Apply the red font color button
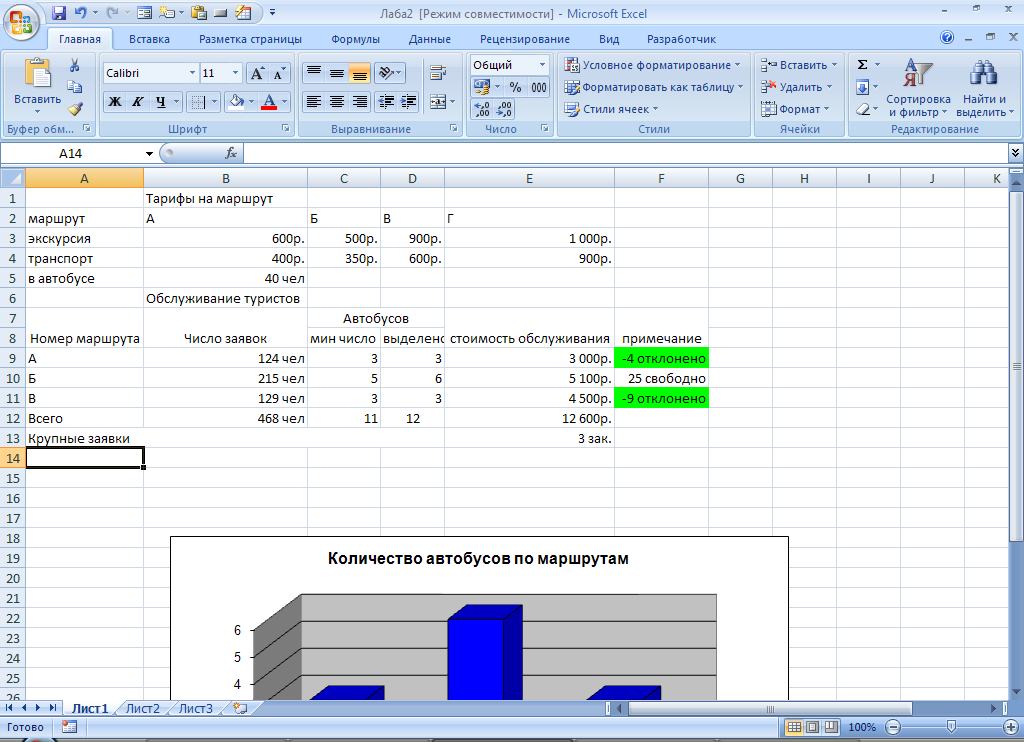The height and width of the screenshot is (742, 1024). [x=268, y=101]
